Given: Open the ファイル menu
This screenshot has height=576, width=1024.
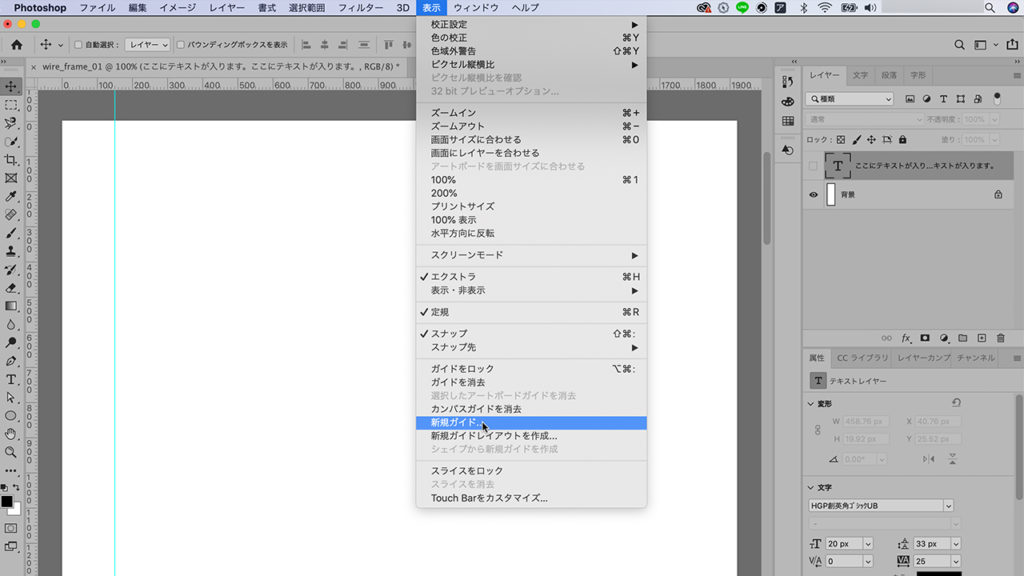Looking at the screenshot, I should point(97,8).
